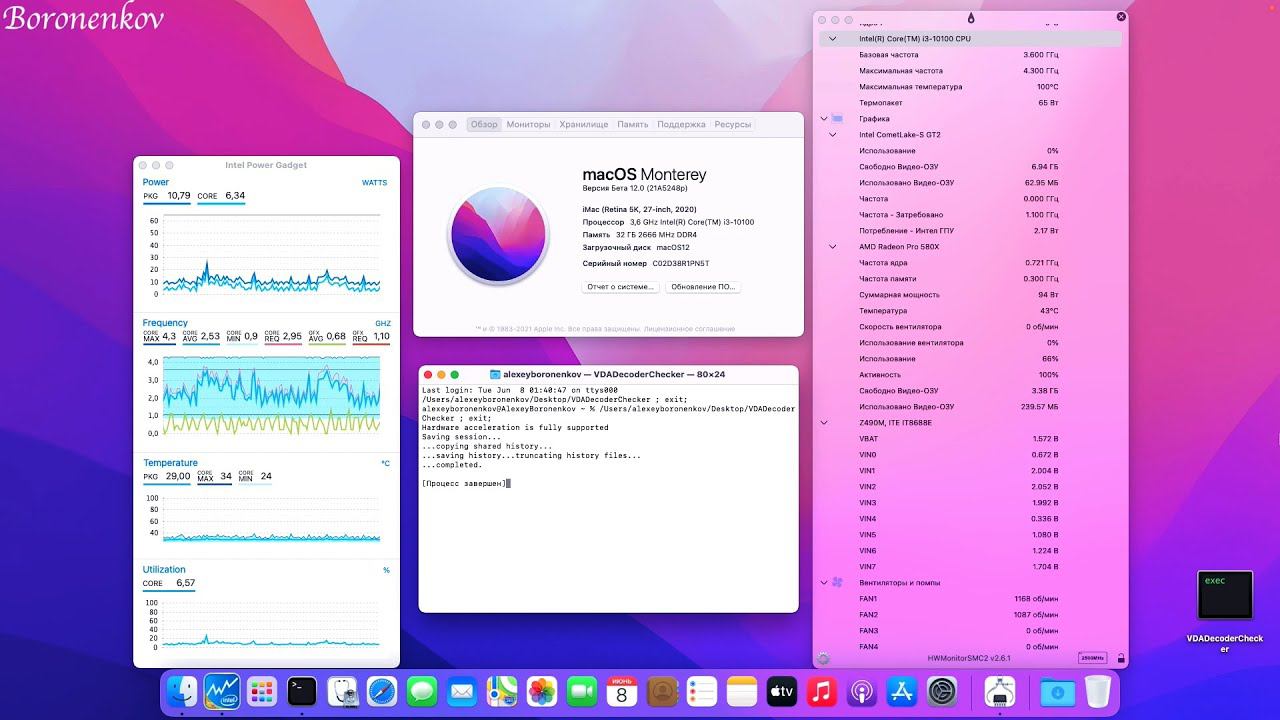Open Photos from the Dock

pos(541,691)
